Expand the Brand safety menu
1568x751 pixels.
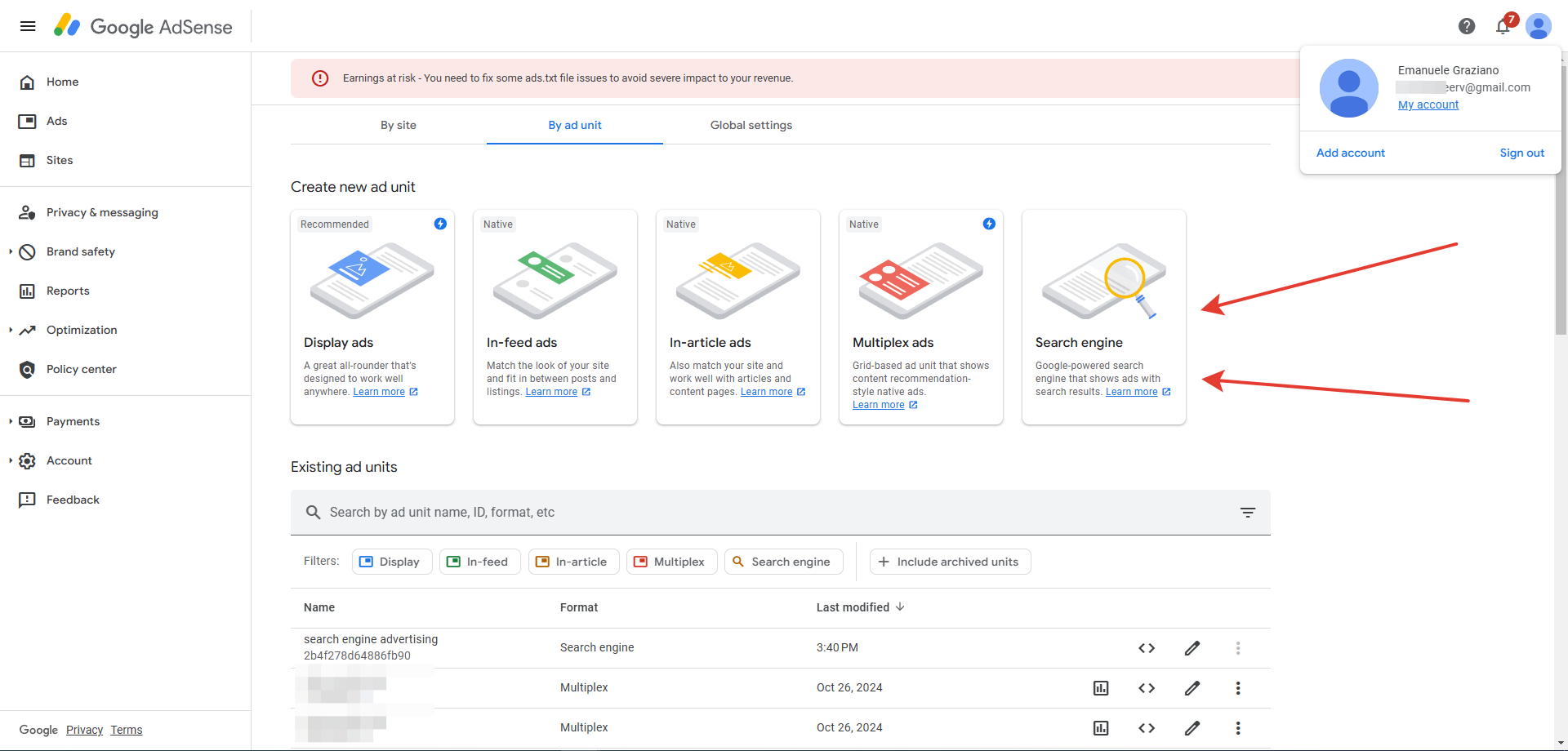click(x=11, y=251)
